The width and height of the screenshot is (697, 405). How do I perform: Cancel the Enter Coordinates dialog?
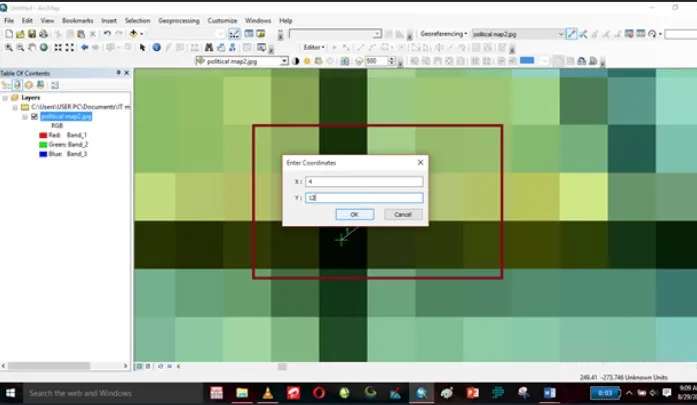click(x=403, y=215)
